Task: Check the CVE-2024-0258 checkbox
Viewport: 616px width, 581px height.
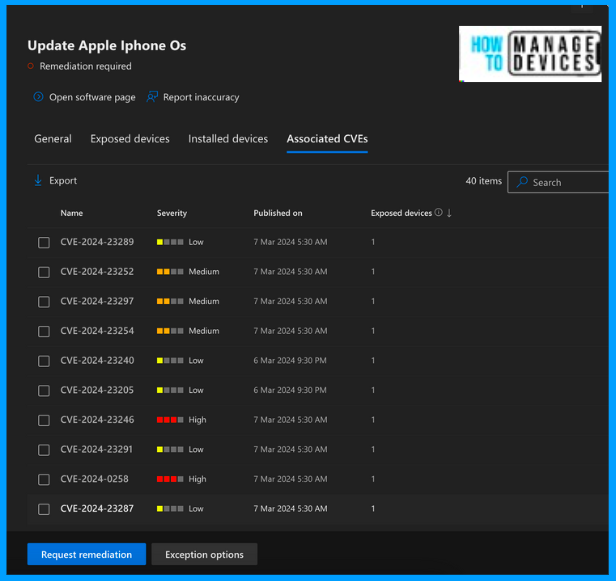Action: tap(44, 479)
